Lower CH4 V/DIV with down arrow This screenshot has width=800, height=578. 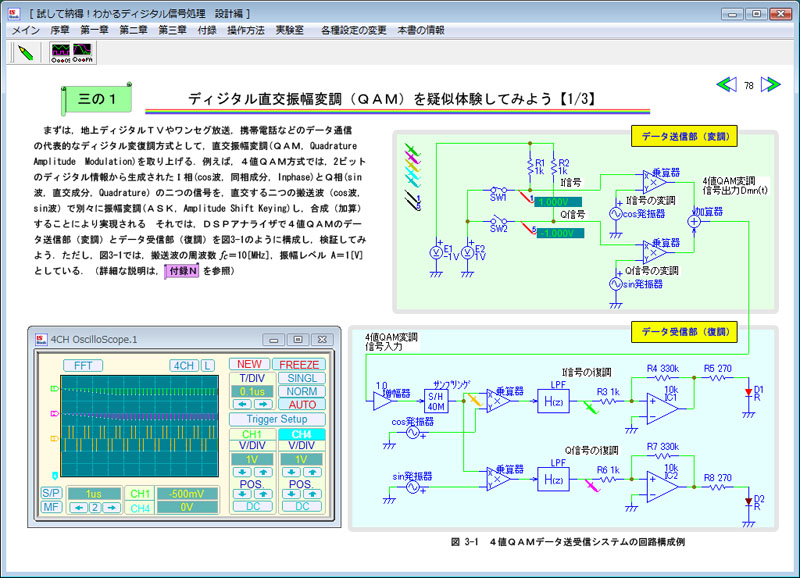(x=292, y=472)
